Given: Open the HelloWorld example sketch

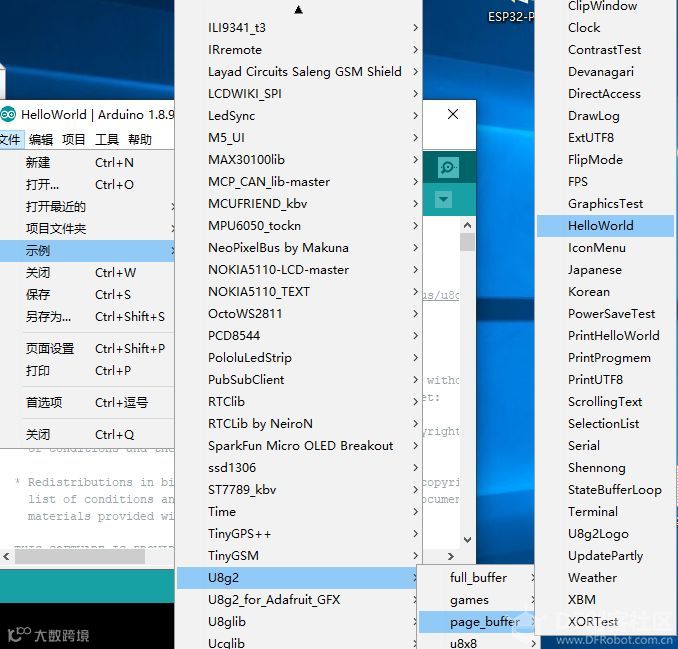Looking at the screenshot, I should (605, 226).
